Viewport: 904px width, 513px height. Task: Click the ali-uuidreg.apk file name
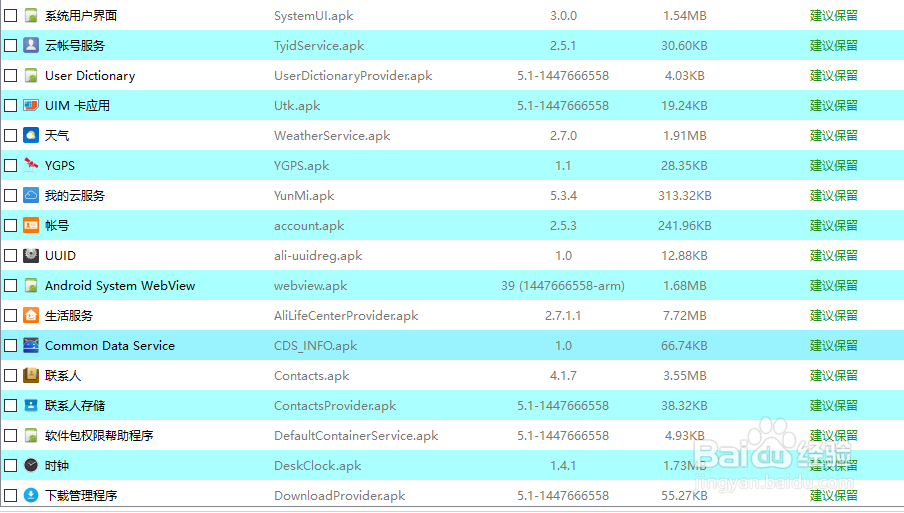tap(318, 256)
